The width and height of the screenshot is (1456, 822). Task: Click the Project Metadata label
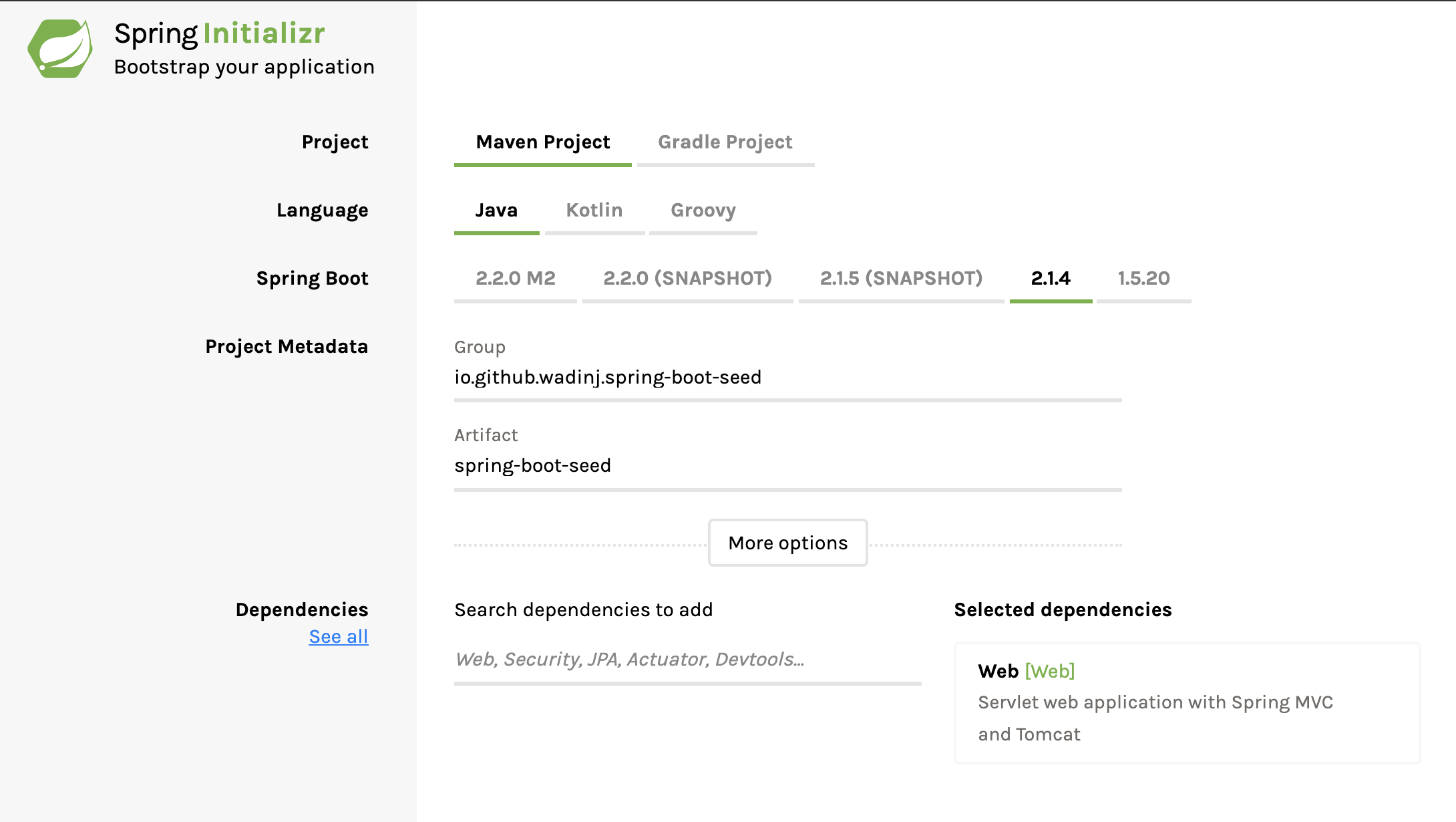(287, 347)
